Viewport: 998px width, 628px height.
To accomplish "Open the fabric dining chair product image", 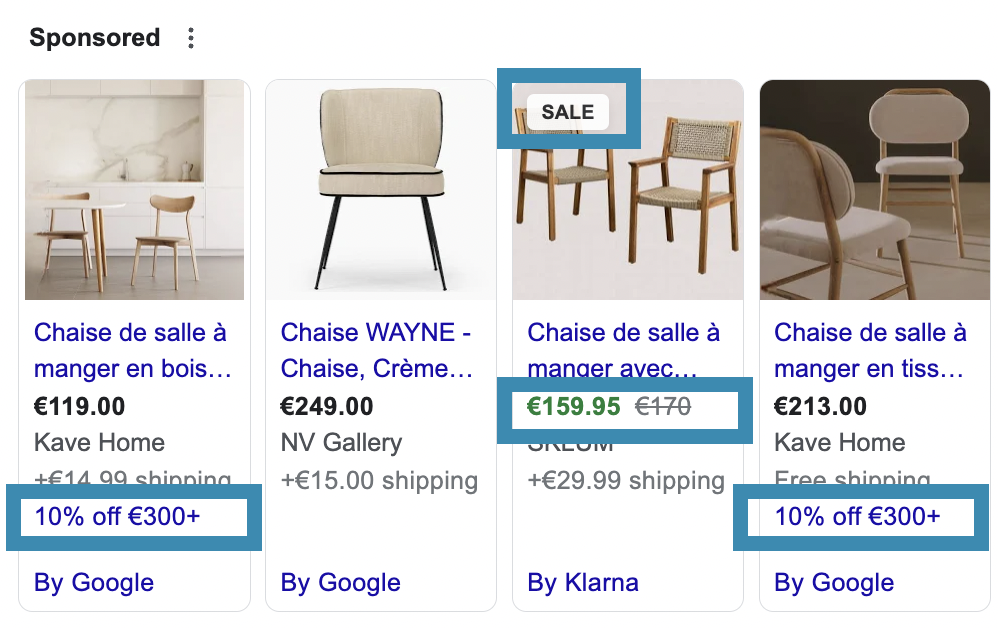I will (x=875, y=190).
